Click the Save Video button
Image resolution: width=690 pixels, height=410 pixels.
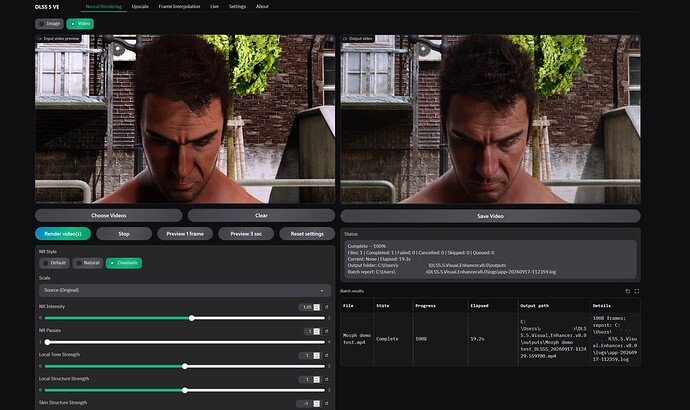(x=490, y=216)
